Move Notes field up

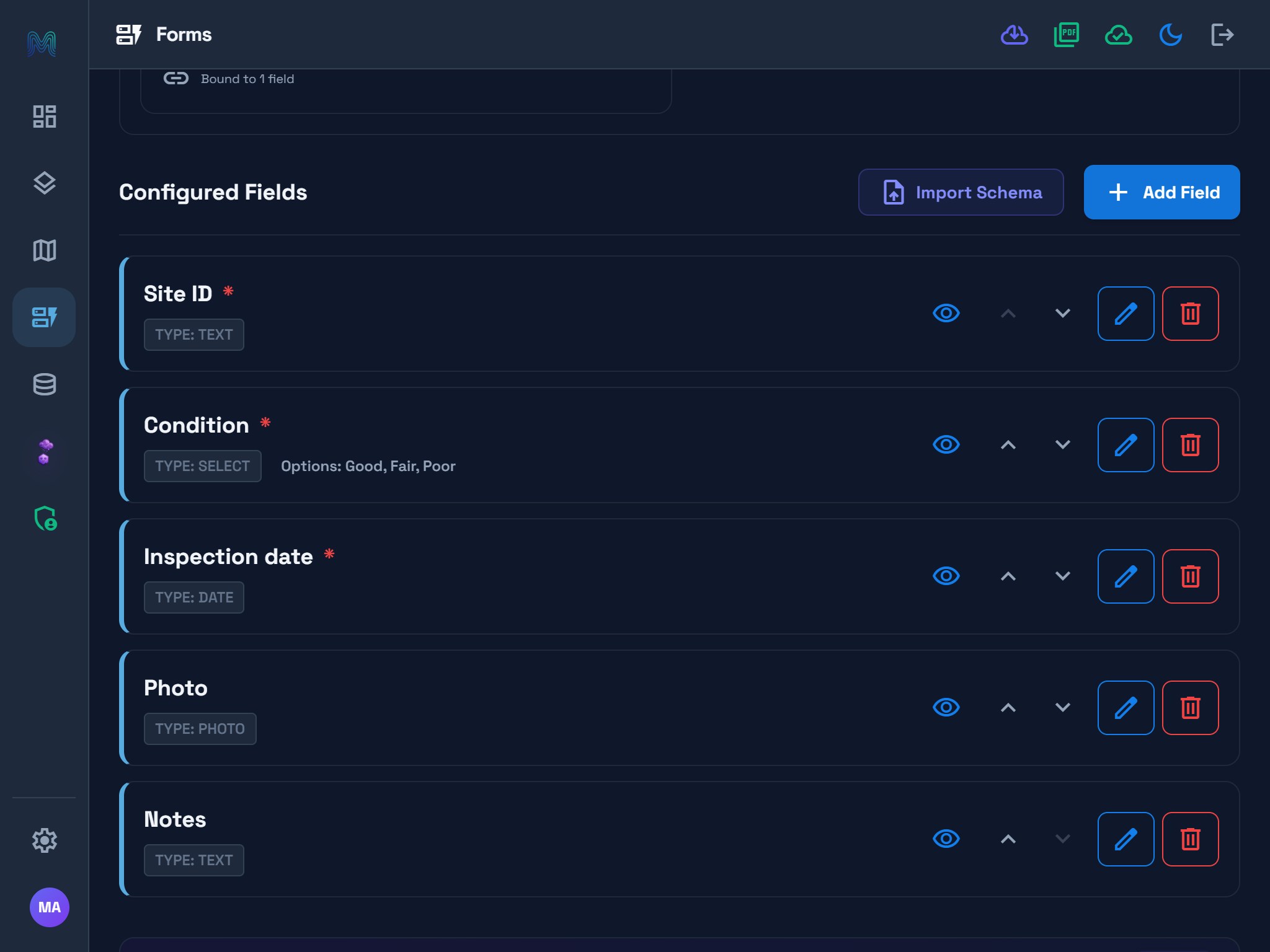click(1008, 839)
